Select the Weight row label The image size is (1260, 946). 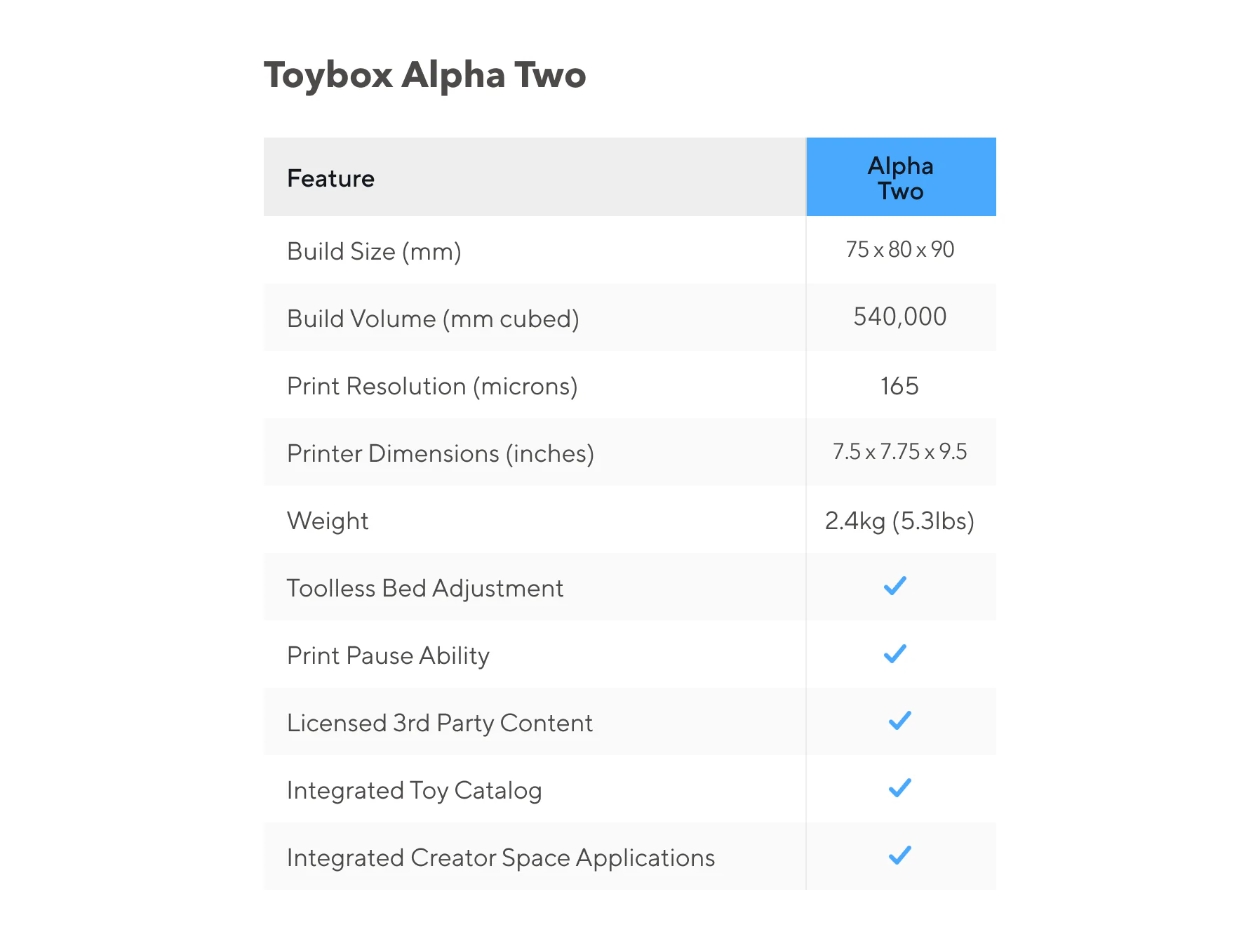328,521
